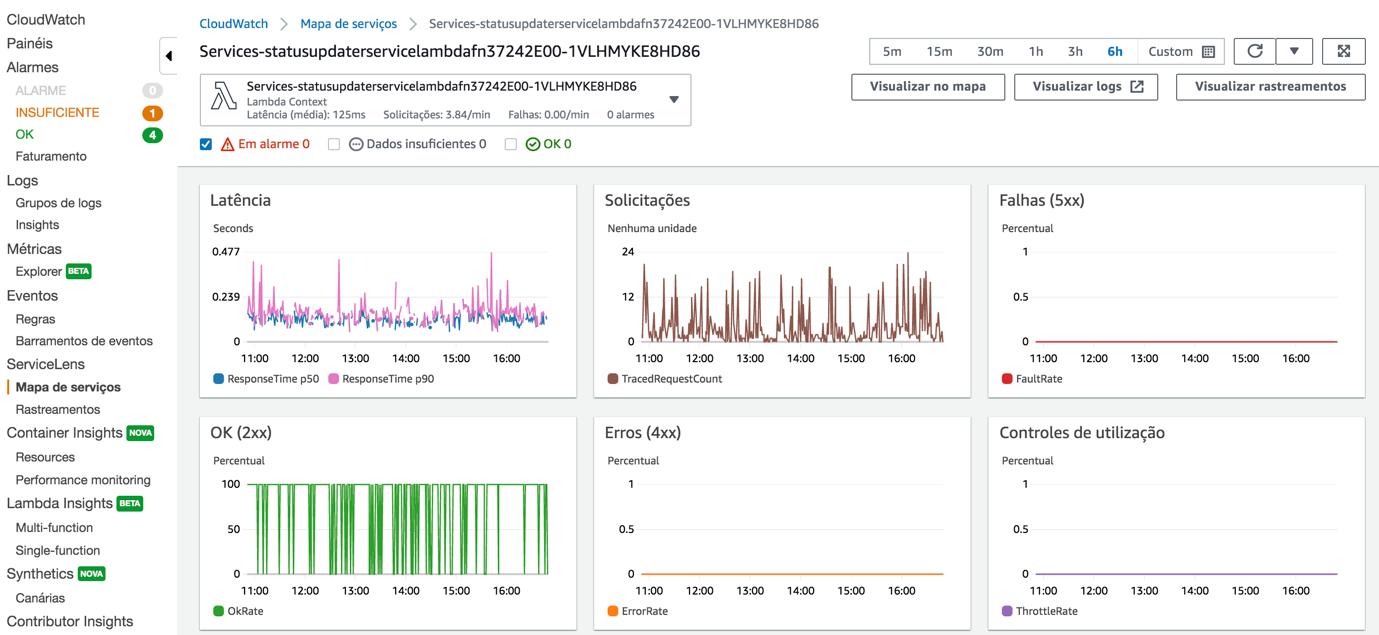The width and height of the screenshot is (1379, 635).
Task: Open Single-function under Lambda Insights
Action: tap(58, 551)
